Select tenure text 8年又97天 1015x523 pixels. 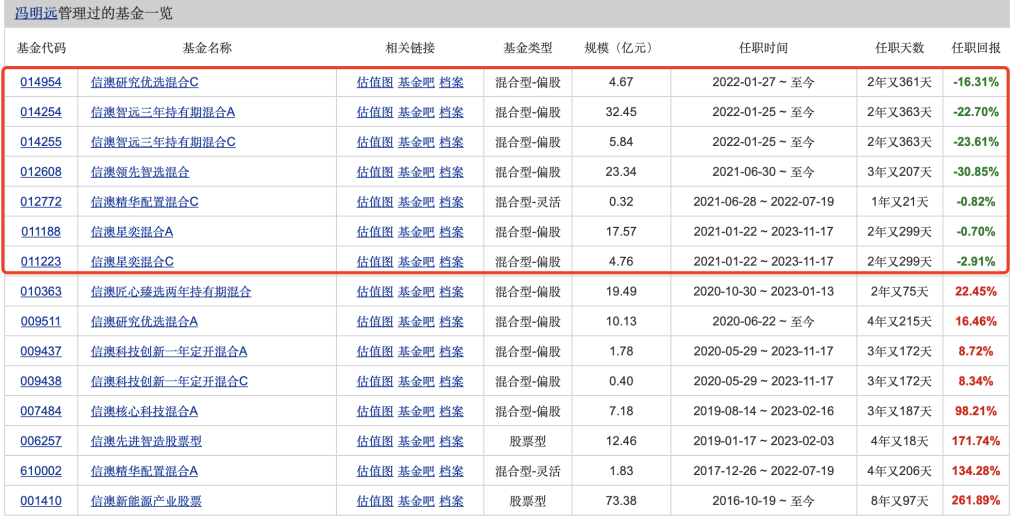[x=899, y=500]
